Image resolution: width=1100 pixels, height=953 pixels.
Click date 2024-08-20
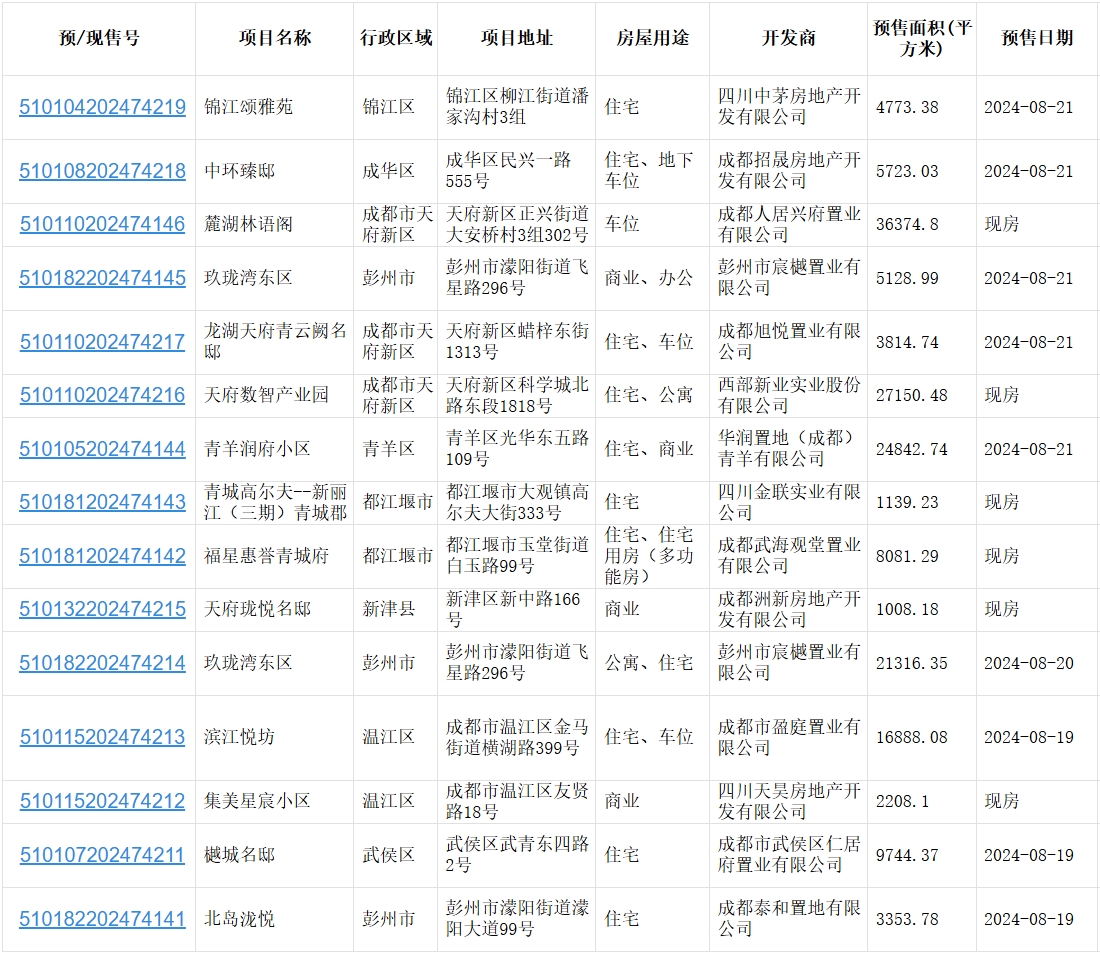[x=1028, y=663]
